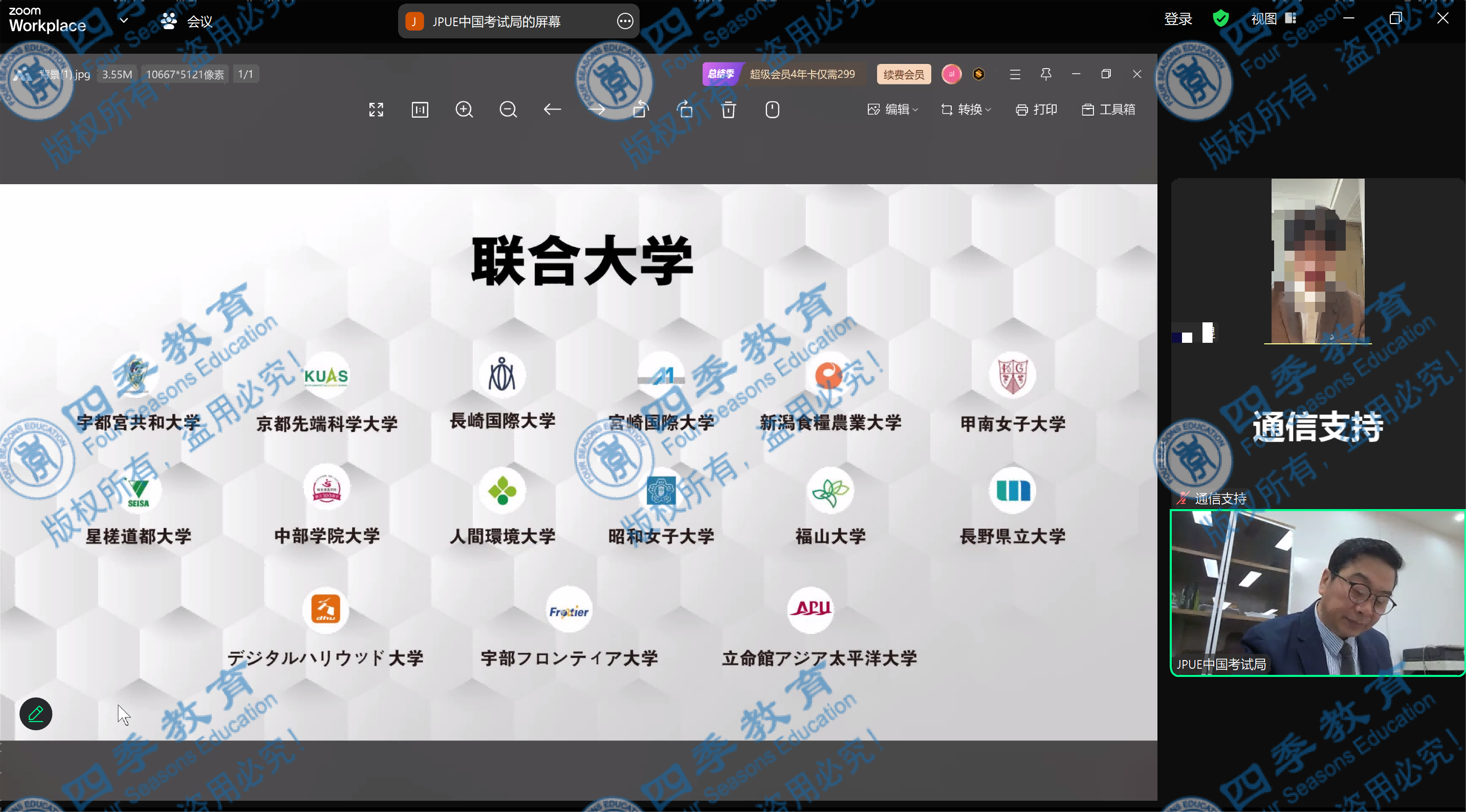Viewport: 1466px width, 812px height.
Task: Click the image viewer app logo icon
Action: (x=23, y=75)
